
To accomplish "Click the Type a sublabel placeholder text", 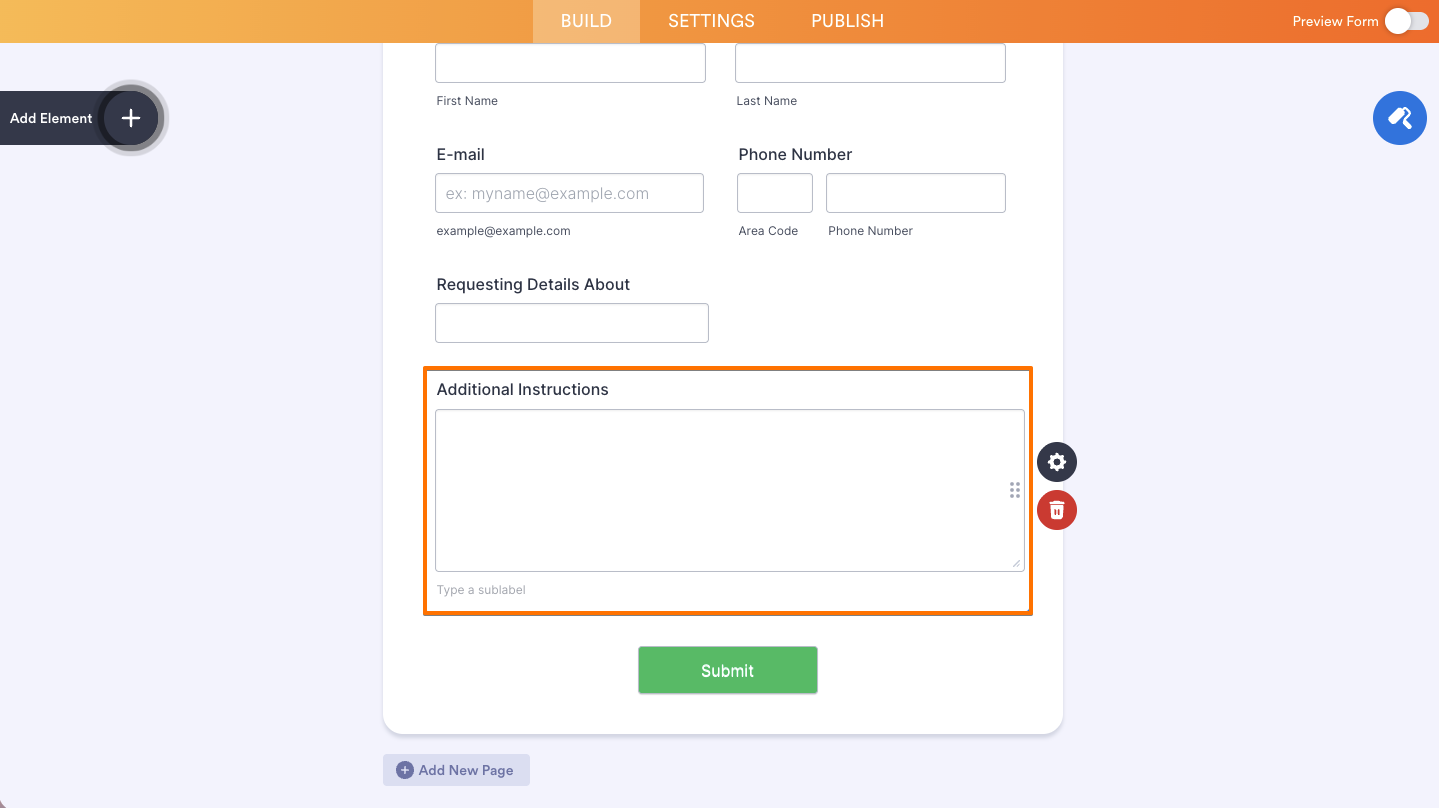I will [x=481, y=589].
